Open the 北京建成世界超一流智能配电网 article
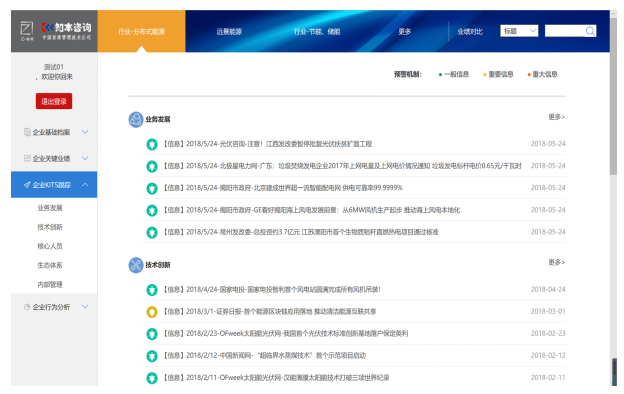 (283, 188)
